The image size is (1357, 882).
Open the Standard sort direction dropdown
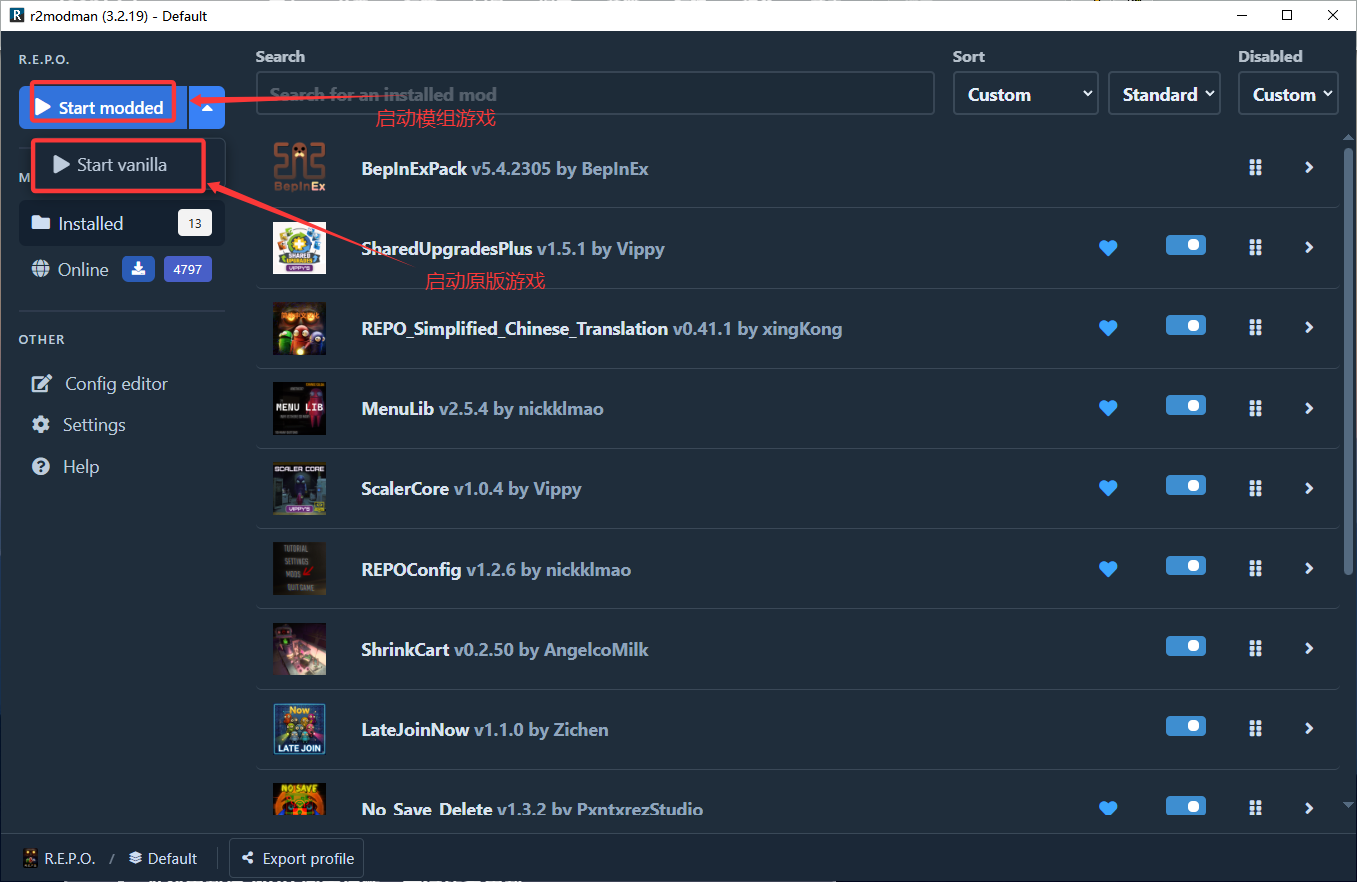coord(1164,94)
